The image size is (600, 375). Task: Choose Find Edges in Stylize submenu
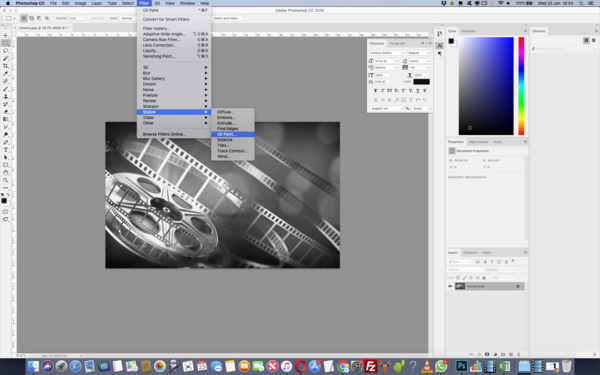233,129
